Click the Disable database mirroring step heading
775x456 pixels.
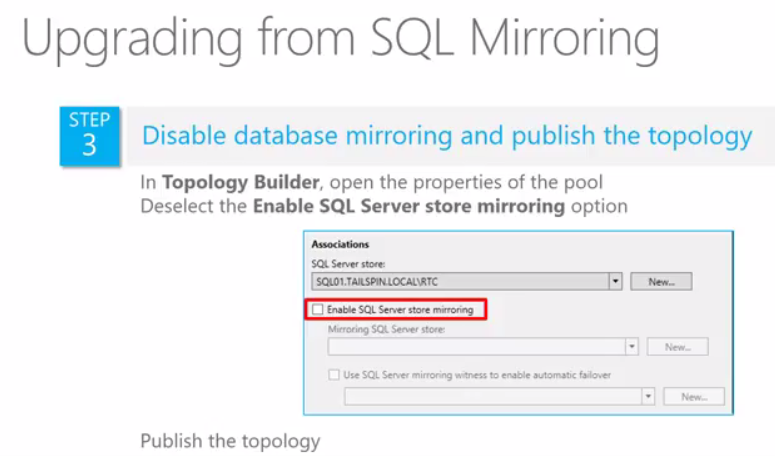(x=447, y=136)
